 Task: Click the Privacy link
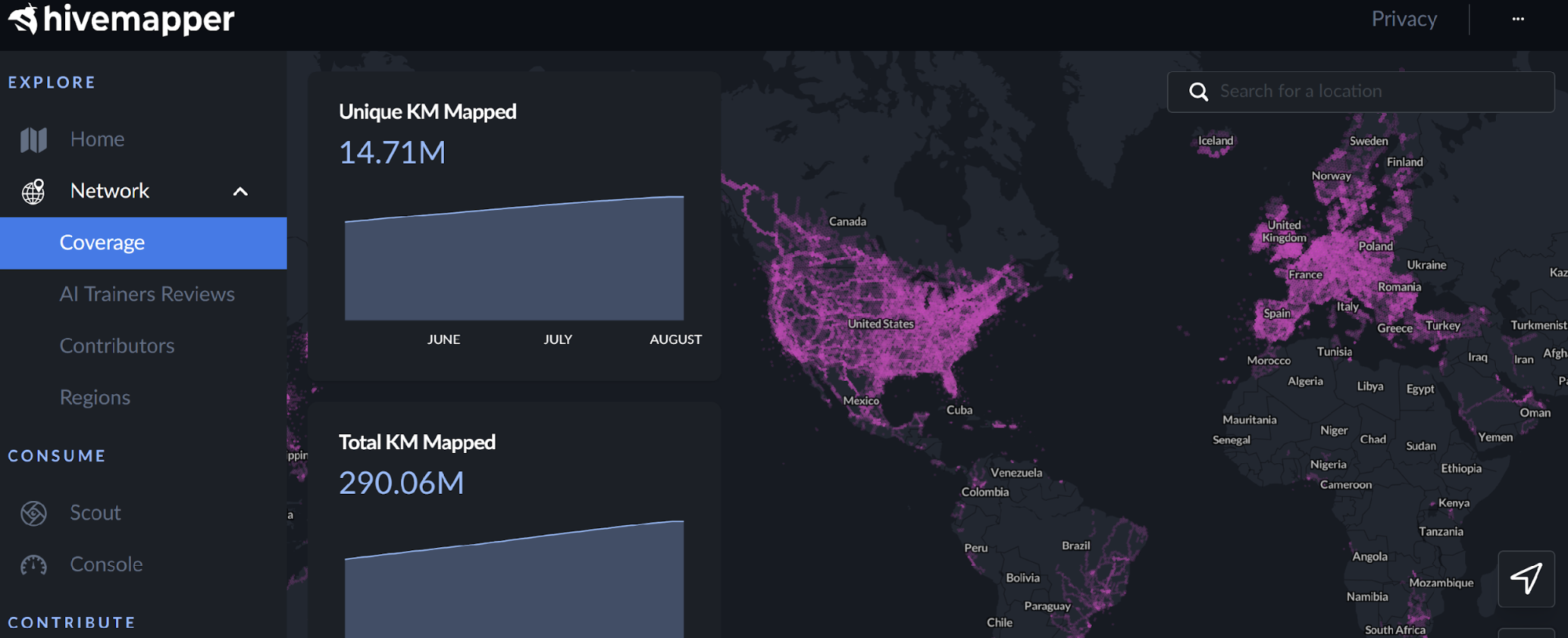click(1403, 19)
